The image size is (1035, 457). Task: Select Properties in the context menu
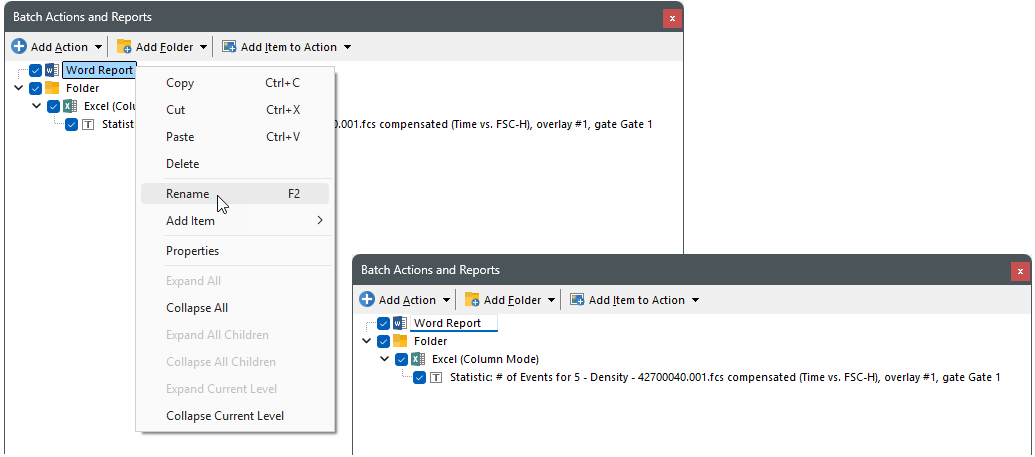(192, 251)
